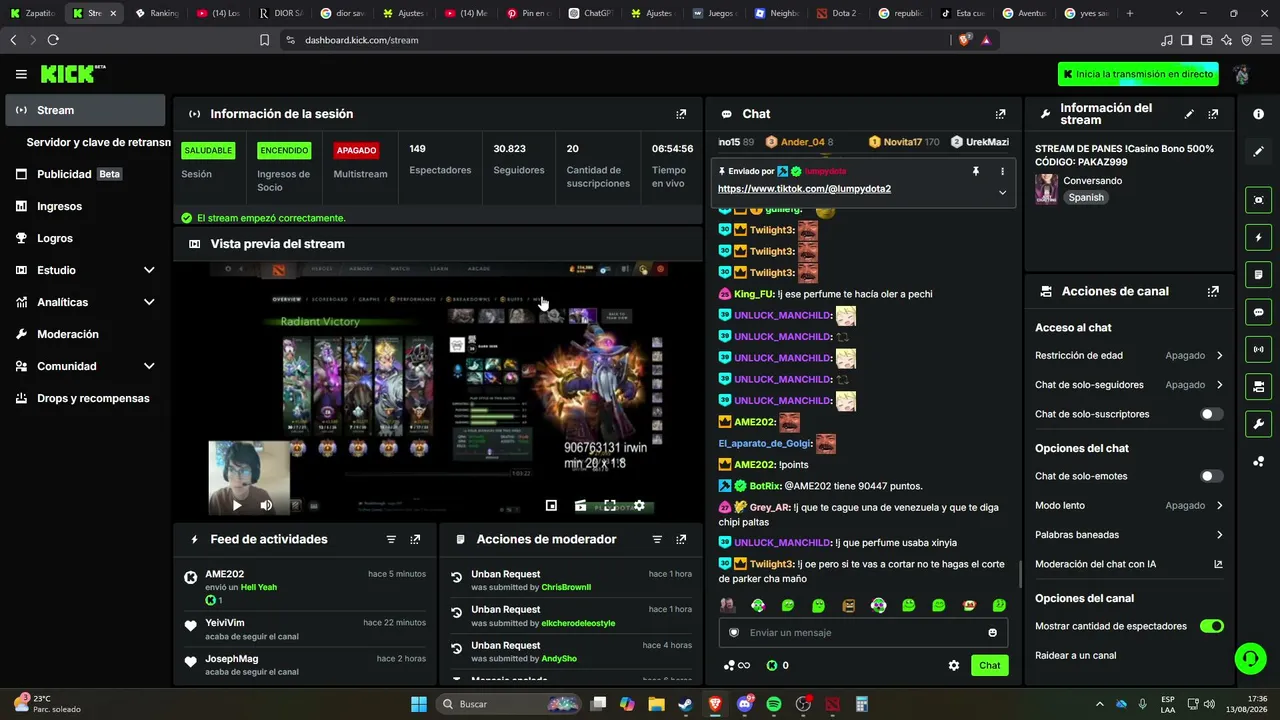1280x720 pixels.
Task: Click the browser address bar URL
Action: click(362, 40)
